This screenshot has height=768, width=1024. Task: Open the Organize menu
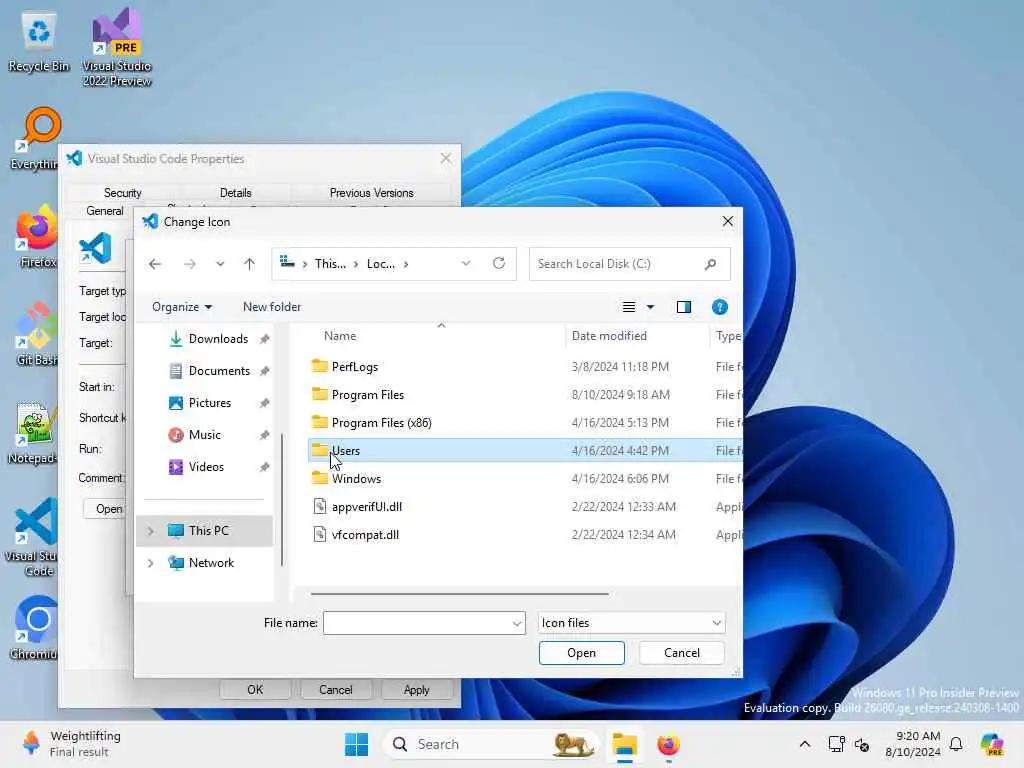pyautogui.click(x=182, y=307)
